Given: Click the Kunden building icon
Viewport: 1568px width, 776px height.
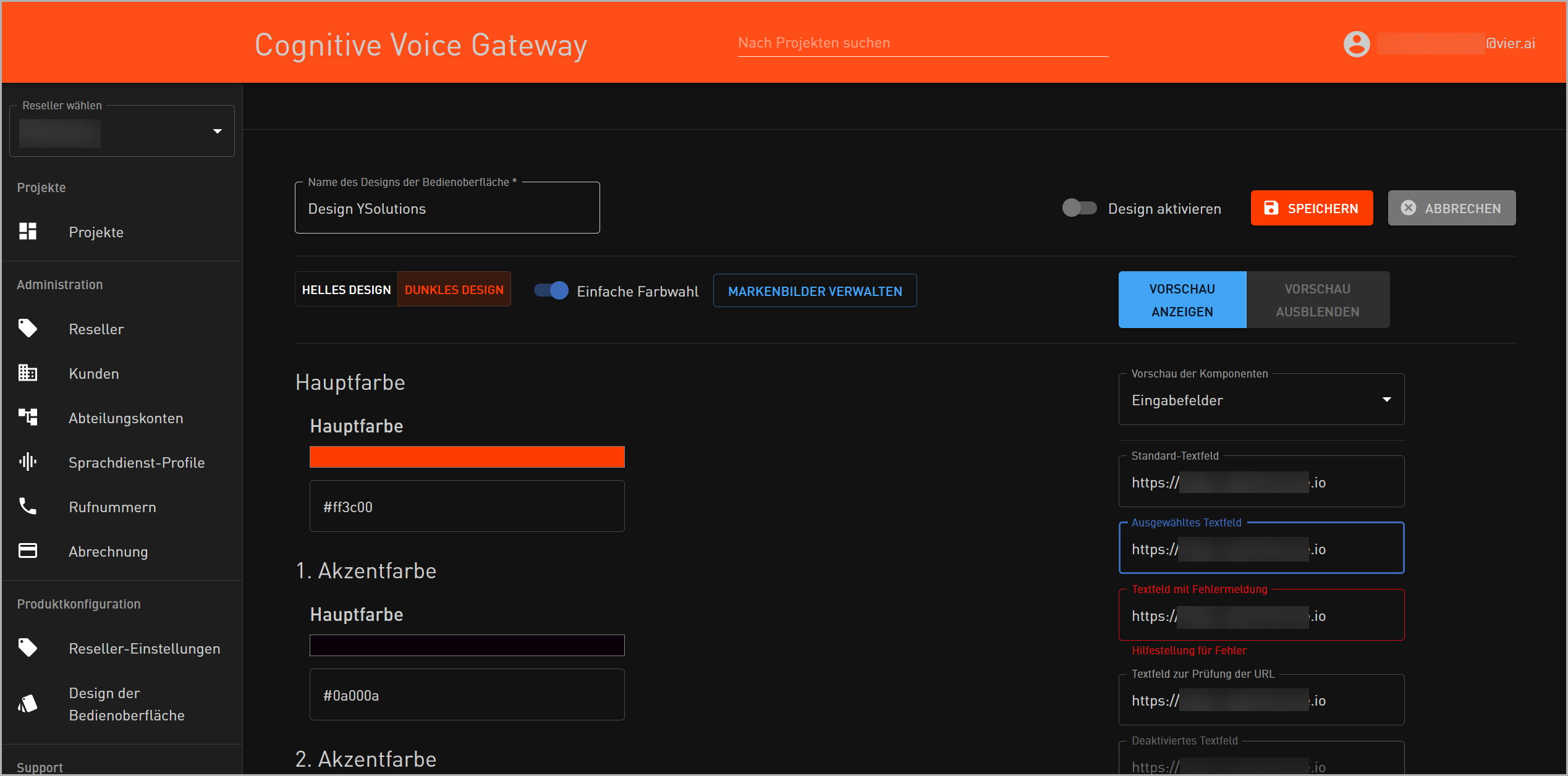Looking at the screenshot, I should coord(28,373).
